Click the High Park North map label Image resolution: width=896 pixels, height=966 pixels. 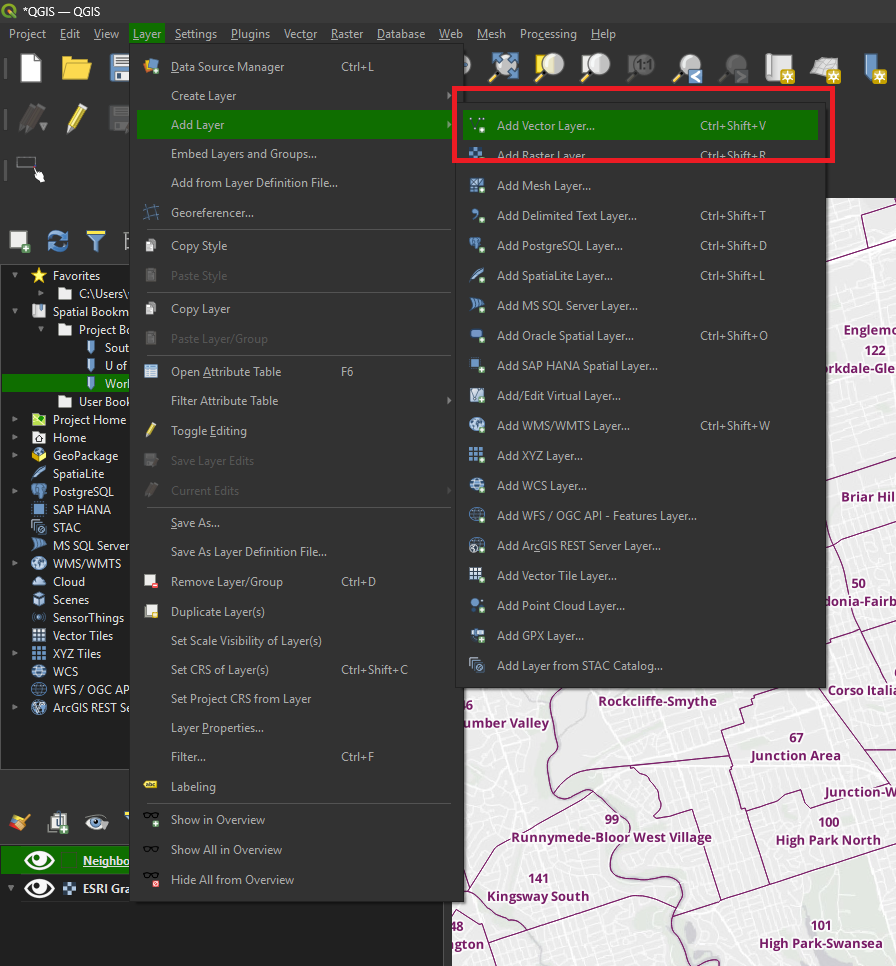[x=828, y=840]
